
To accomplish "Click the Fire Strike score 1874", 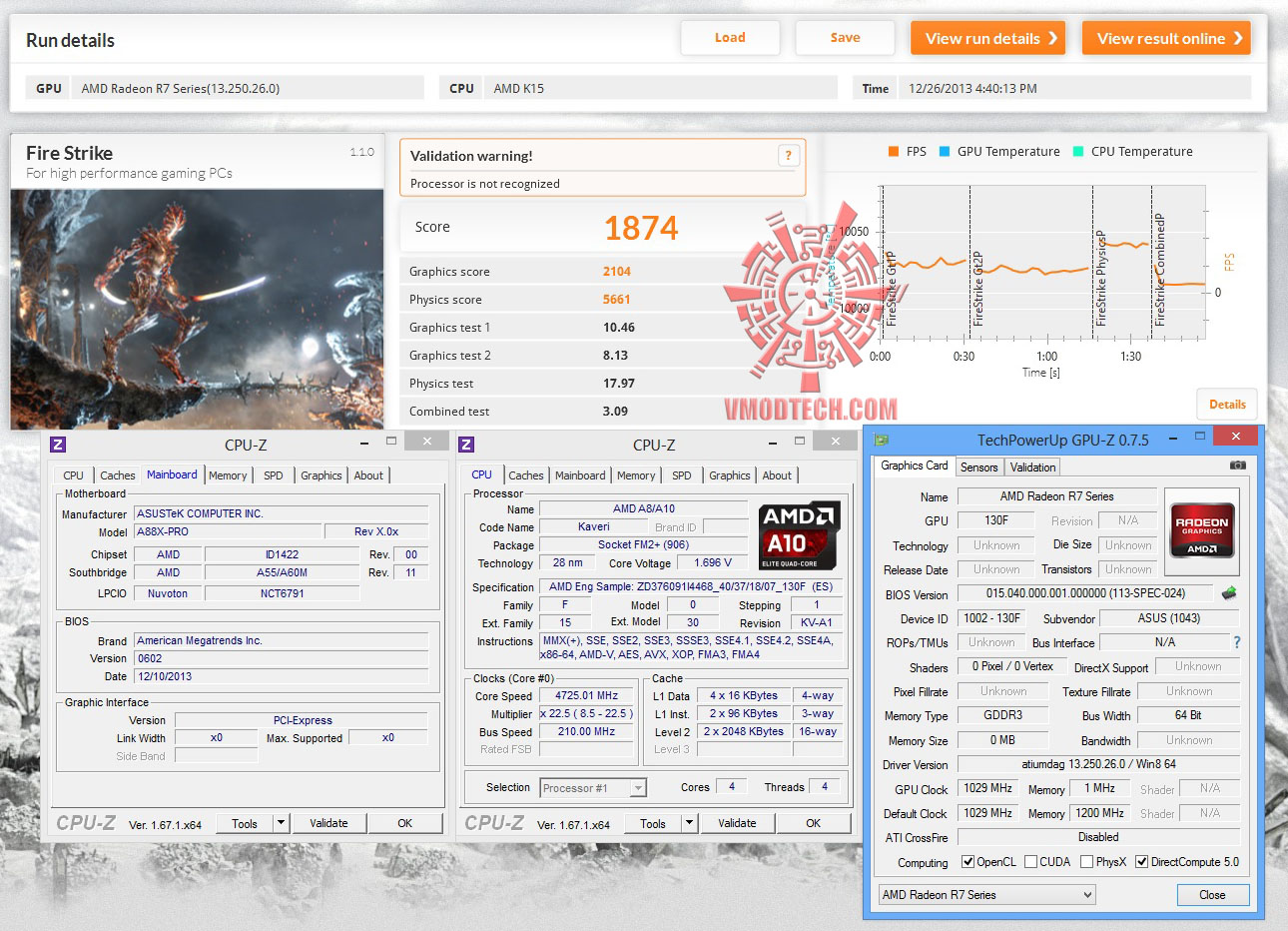I will [641, 229].
